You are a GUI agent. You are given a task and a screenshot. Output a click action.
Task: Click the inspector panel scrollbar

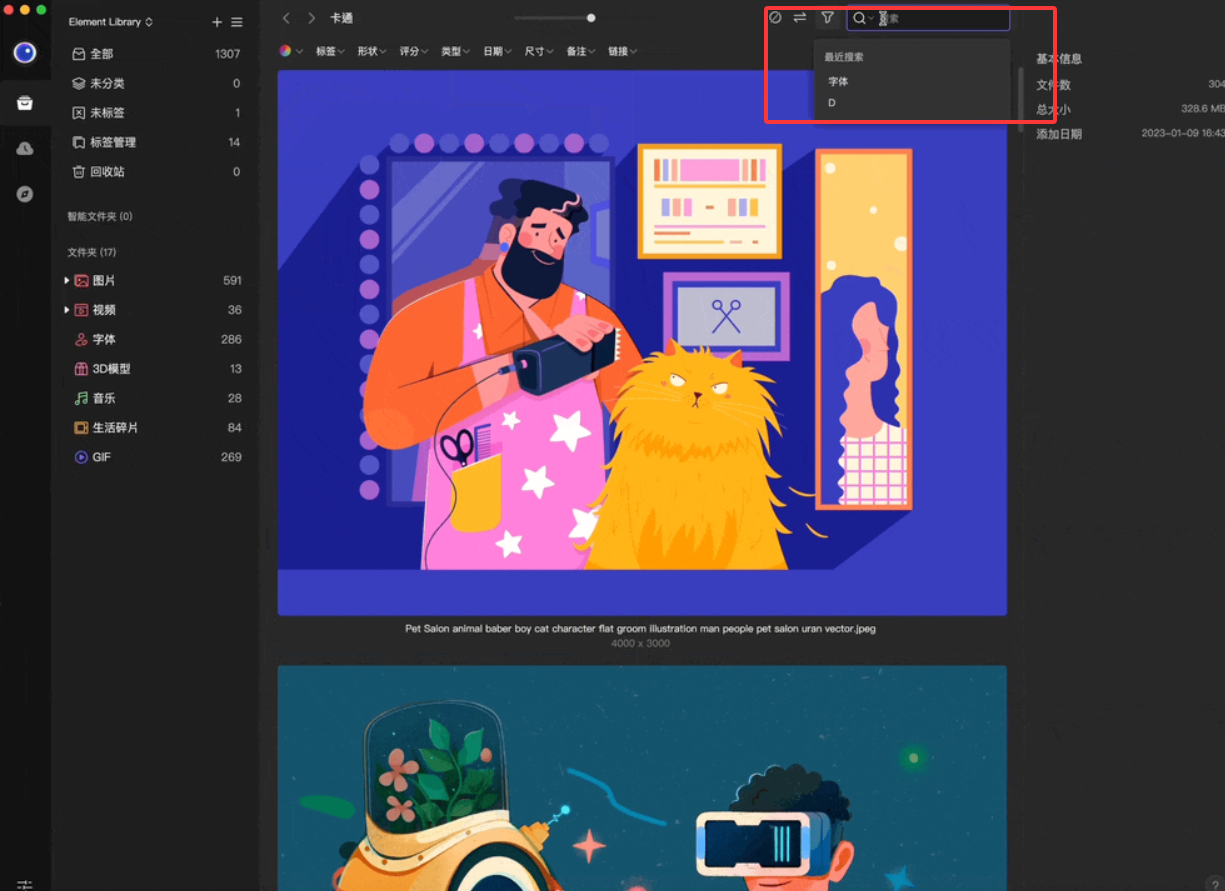[1021, 100]
